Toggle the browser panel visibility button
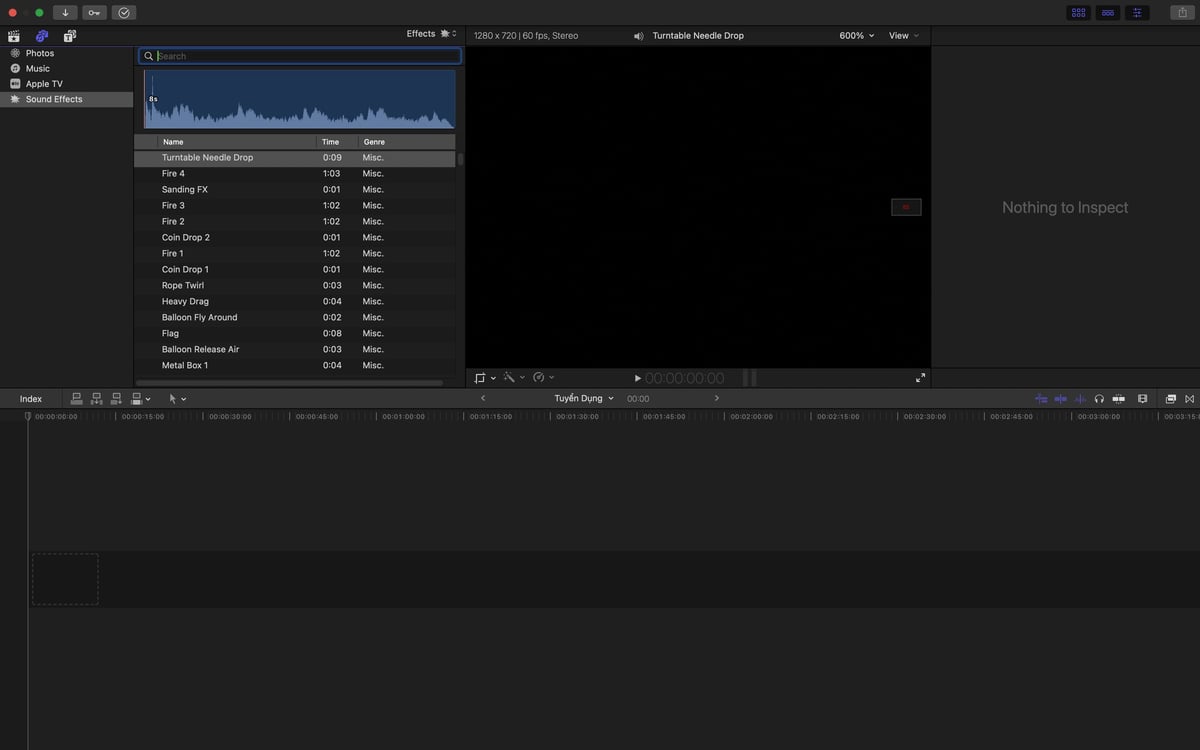This screenshot has height=750, width=1200. pos(1078,13)
